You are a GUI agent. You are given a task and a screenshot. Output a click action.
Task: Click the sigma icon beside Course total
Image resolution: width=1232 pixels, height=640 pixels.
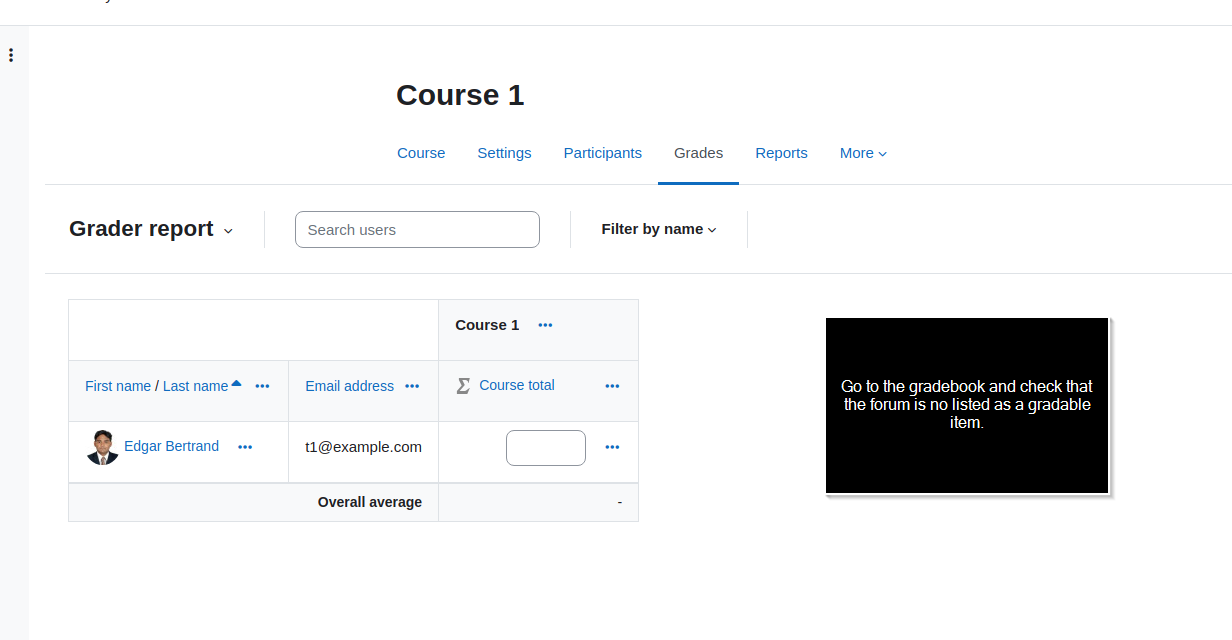coord(463,385)
